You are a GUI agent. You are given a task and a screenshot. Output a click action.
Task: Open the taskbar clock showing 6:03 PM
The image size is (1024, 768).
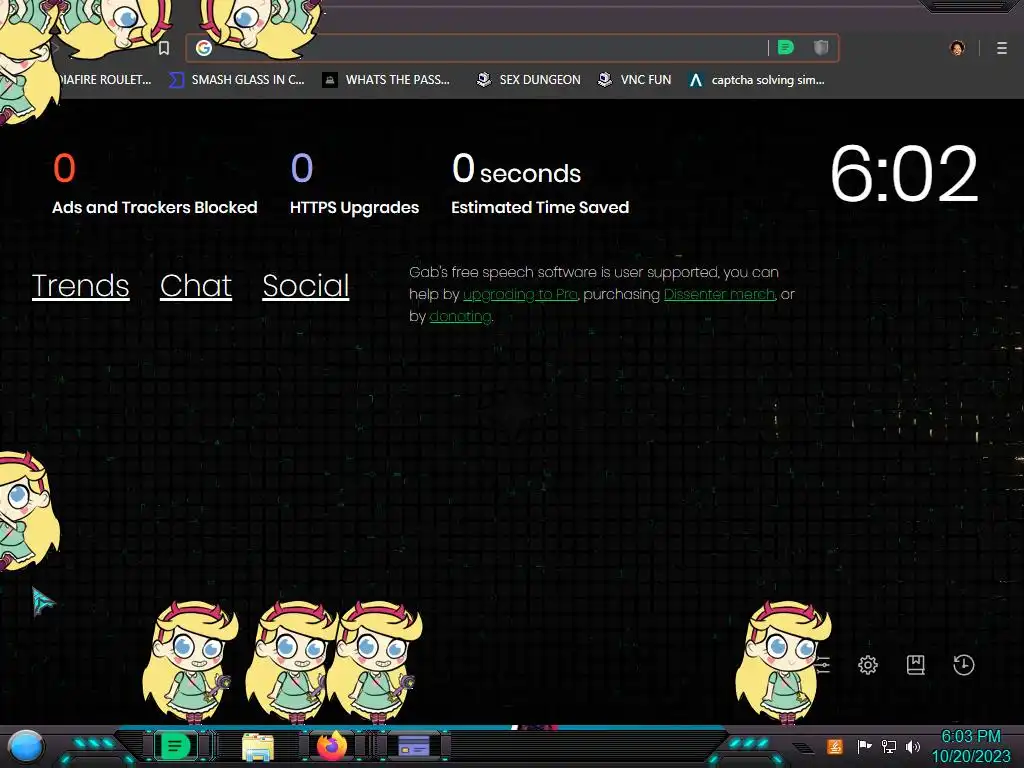click(x=971, y=746)
